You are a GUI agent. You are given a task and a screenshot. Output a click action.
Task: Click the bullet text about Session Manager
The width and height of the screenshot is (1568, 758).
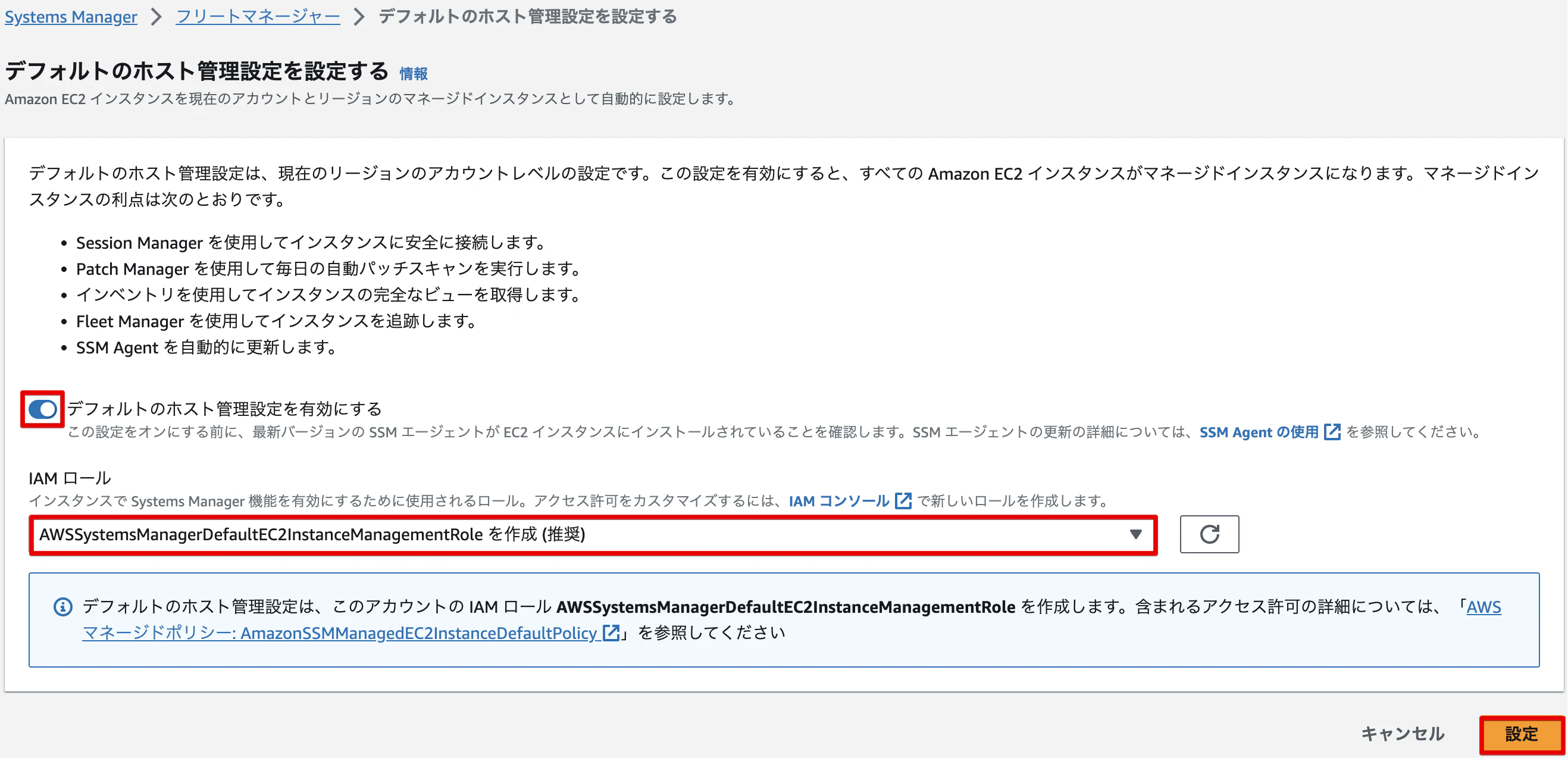coord(314,242)
